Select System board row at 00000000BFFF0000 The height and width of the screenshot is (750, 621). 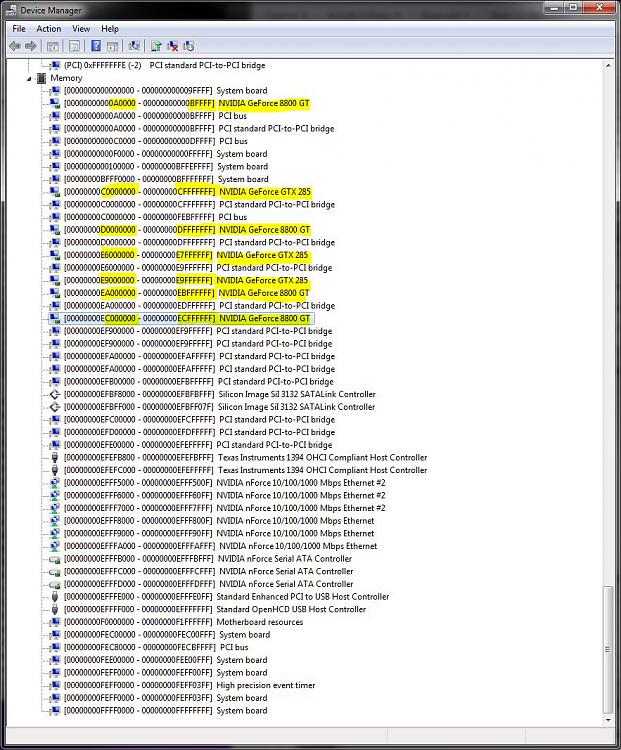coord(166,179)
